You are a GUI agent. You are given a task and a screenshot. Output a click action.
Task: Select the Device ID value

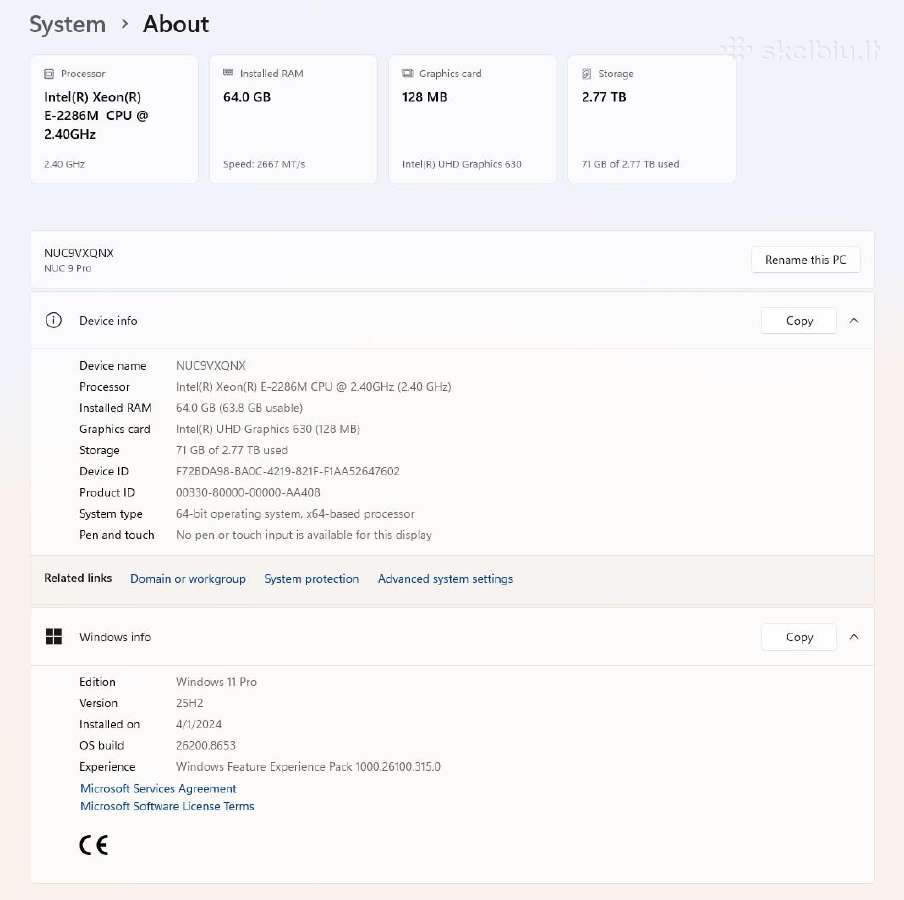click(288, 472)
